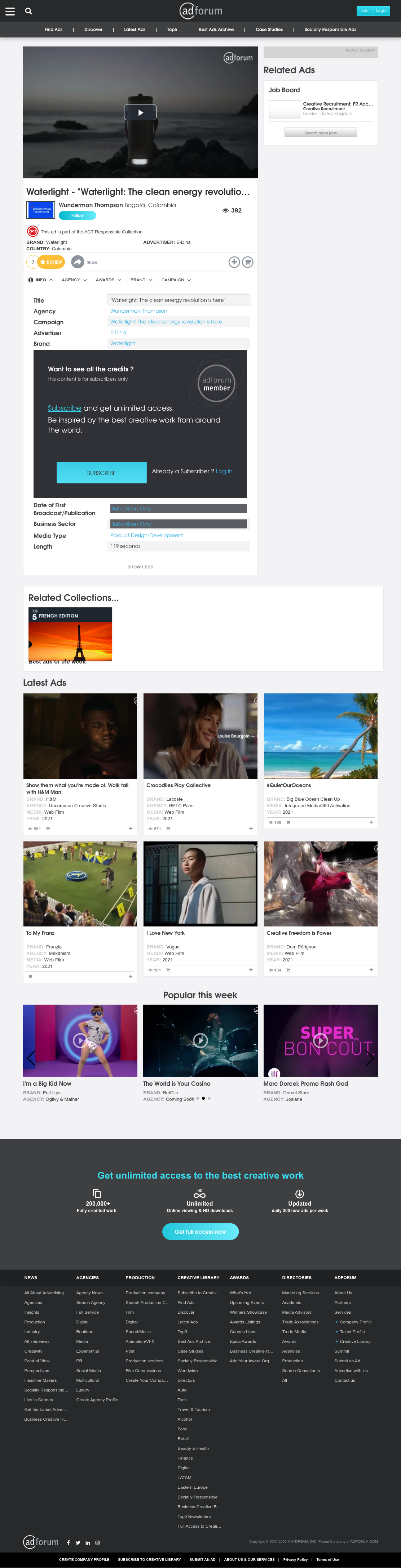
Task: Open Creative Recruitment PR job listing
Action: tap(338, 104)
